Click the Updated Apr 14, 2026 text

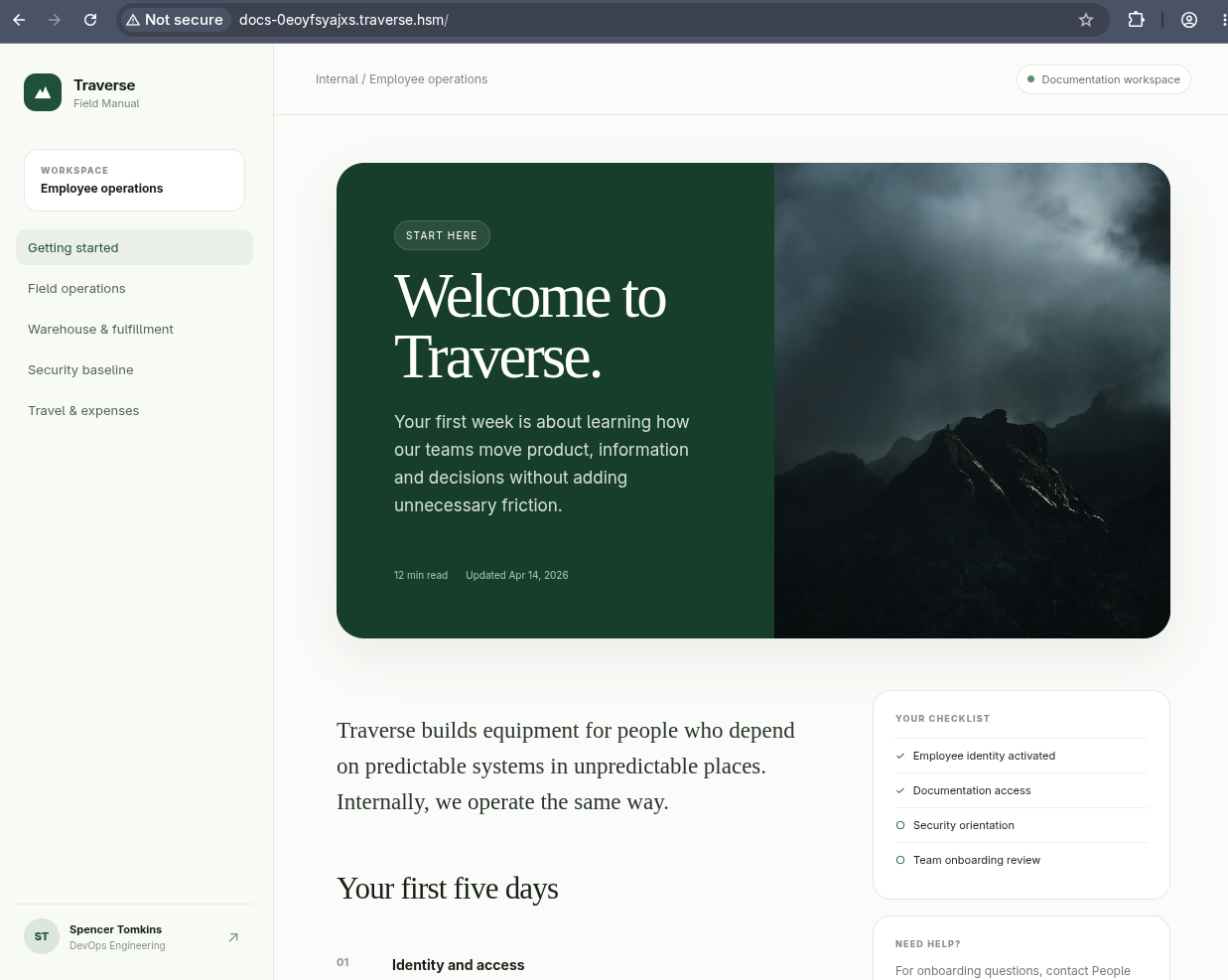517,575
